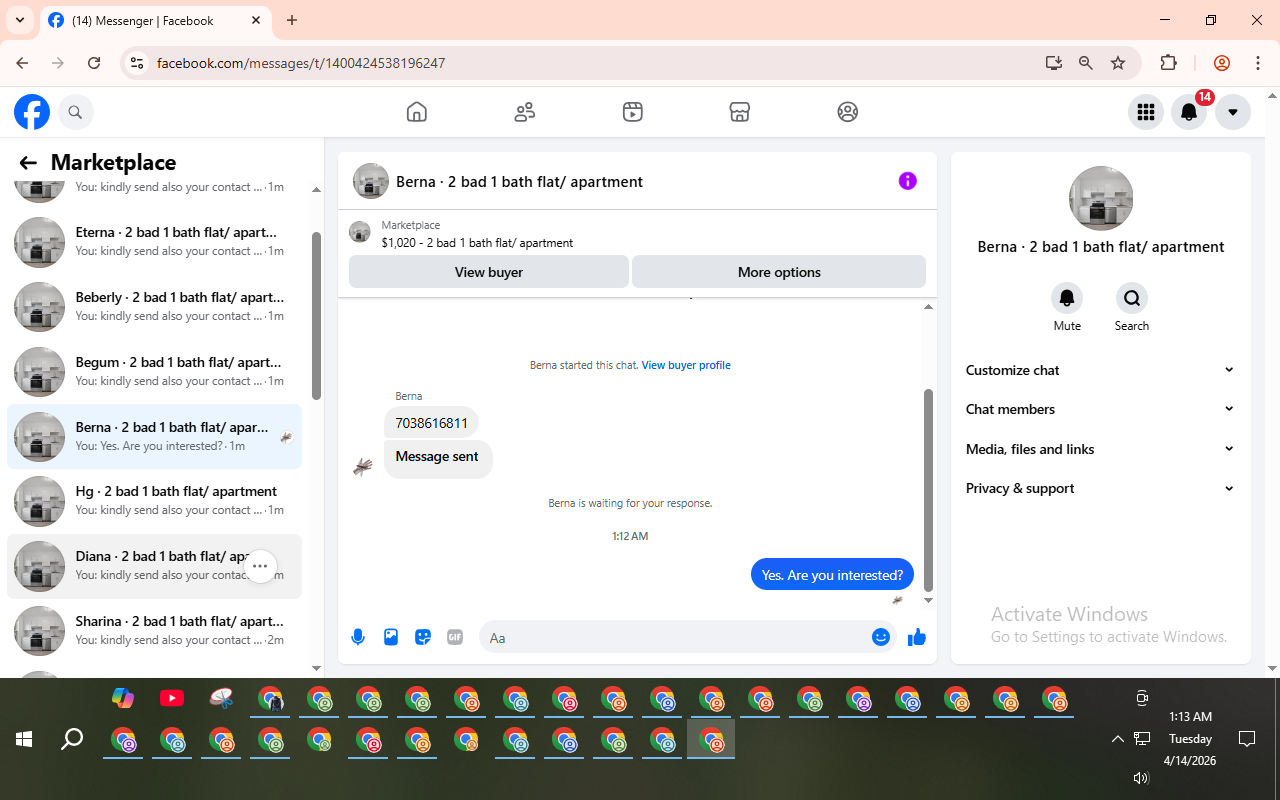Click the 'Message sent' bubble

(438, 458)
